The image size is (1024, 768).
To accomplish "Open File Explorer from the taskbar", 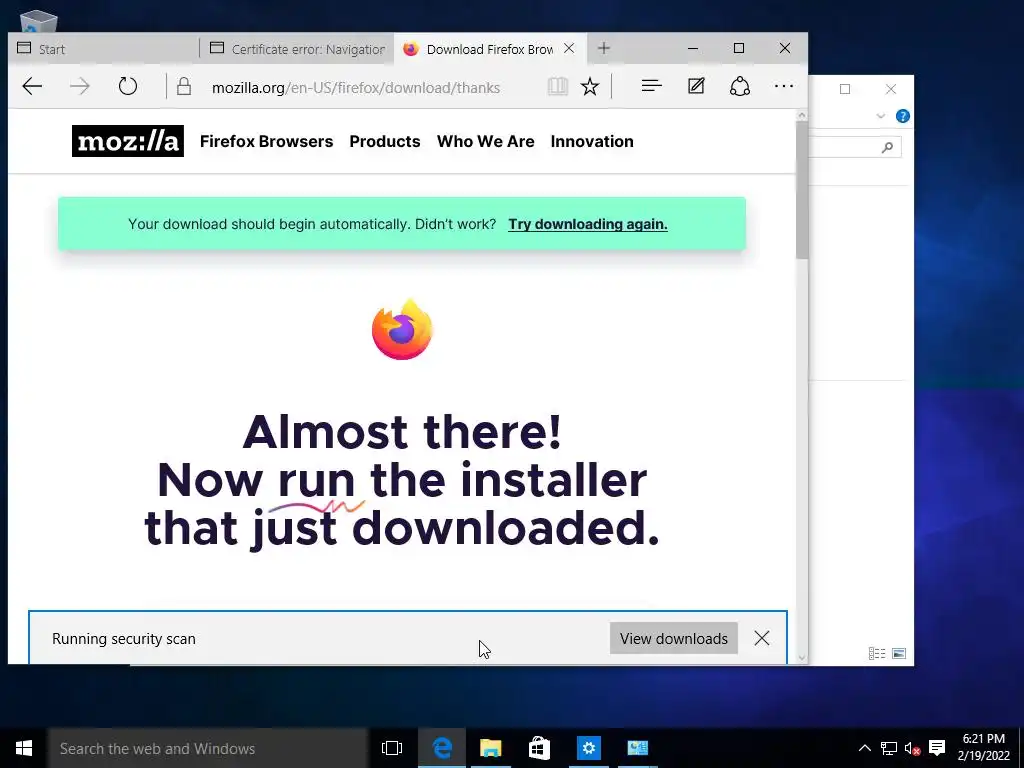I will tap(490, 748).
